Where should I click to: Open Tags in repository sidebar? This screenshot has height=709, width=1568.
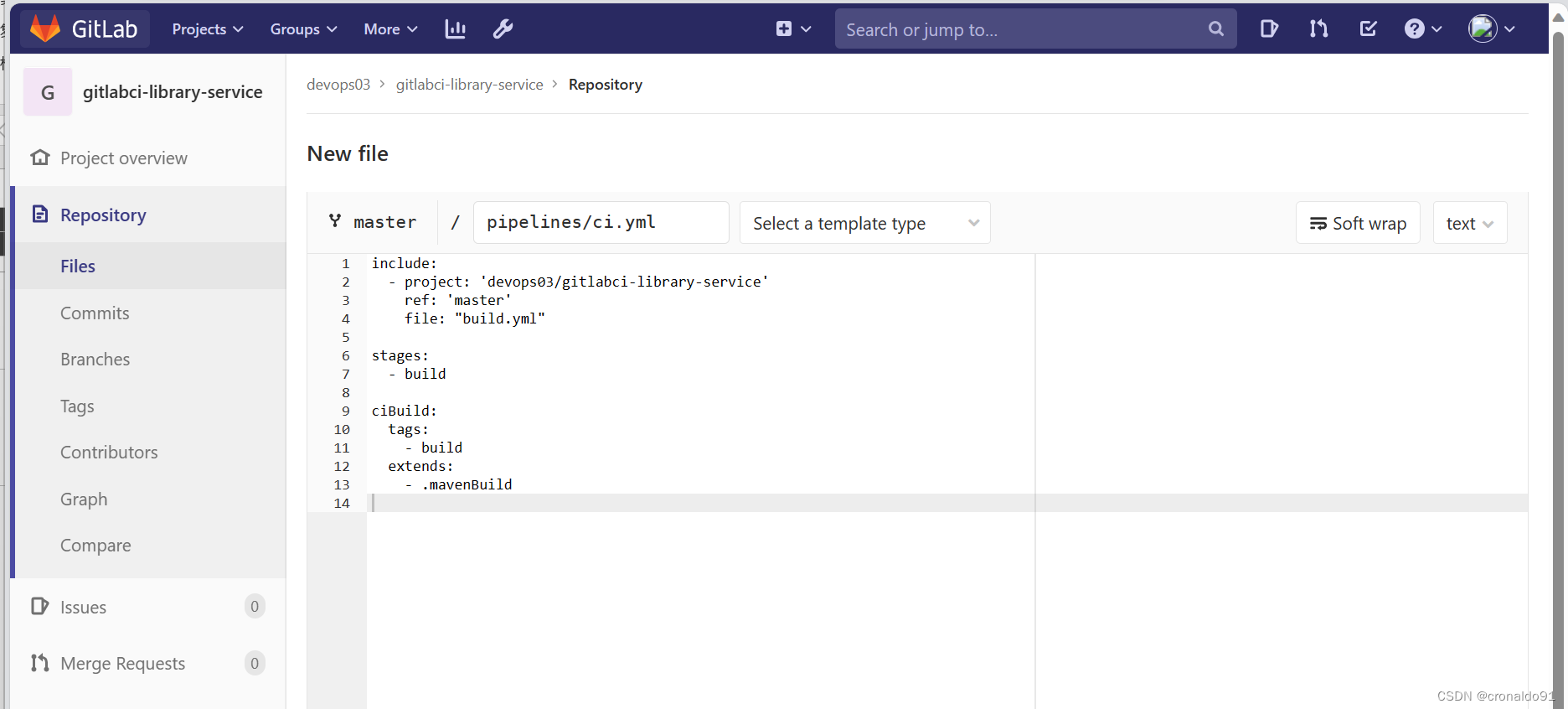(77, 406)
